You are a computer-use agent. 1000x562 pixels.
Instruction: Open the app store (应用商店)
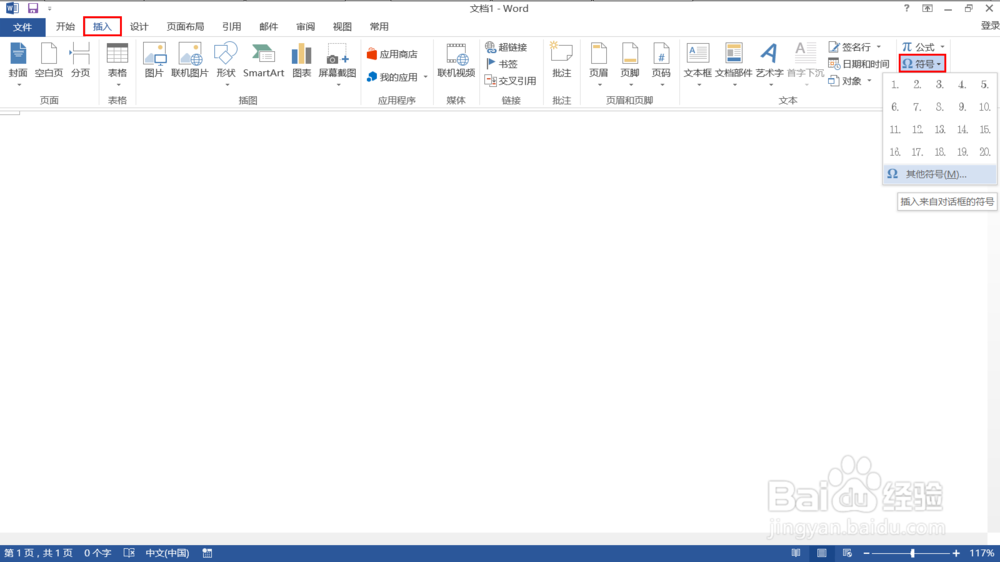point(392,54)
